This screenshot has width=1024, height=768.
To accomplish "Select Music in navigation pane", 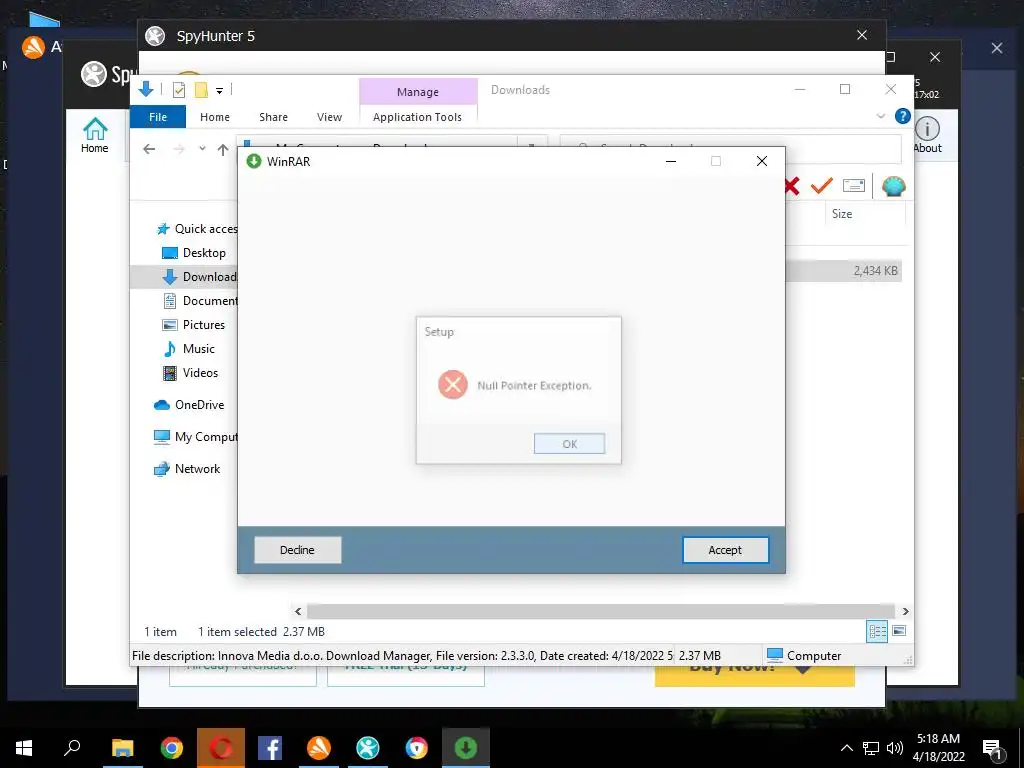I will (x=189, y=349).
